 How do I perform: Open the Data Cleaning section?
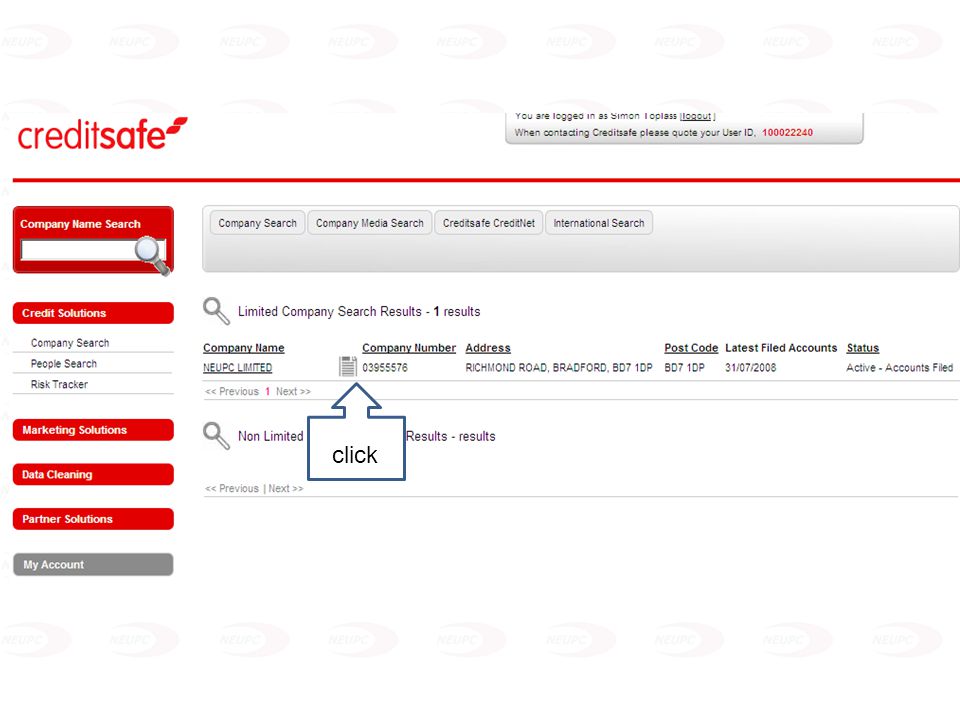[93, 474]
